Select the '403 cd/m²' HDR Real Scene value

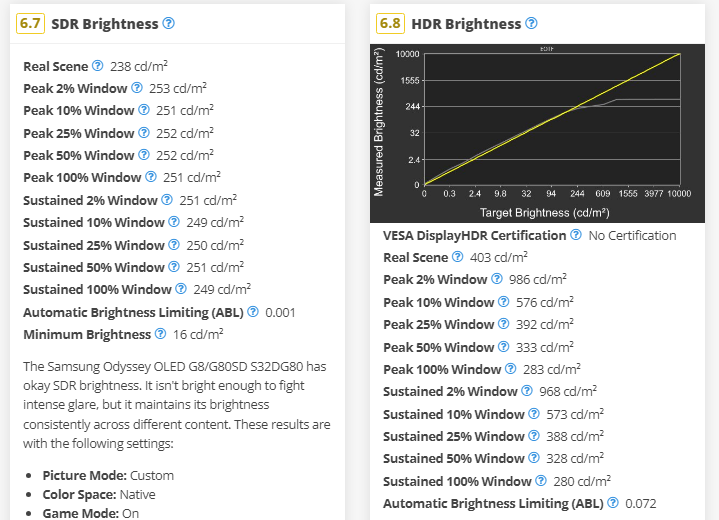(499, 257)
